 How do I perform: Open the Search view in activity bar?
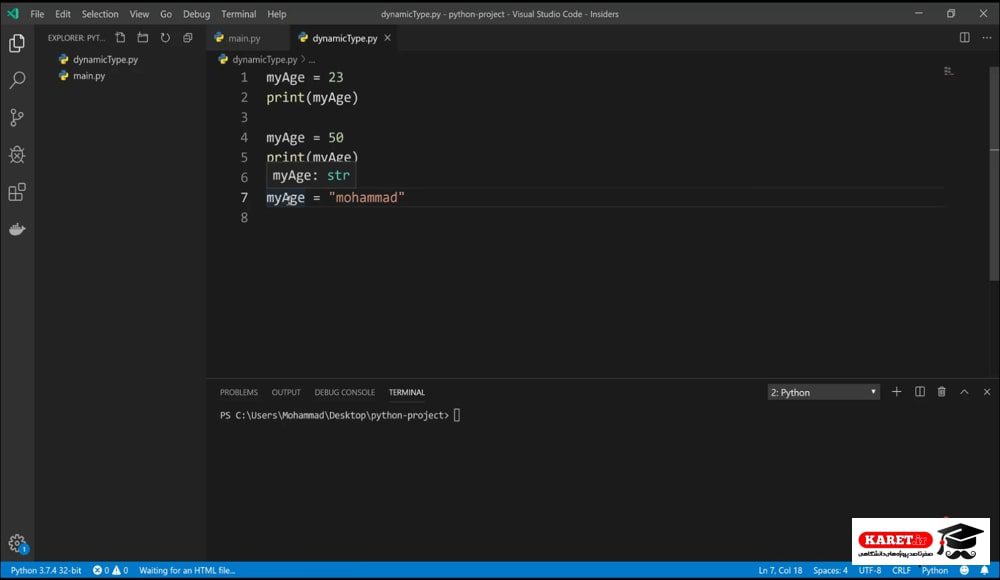(17, 80)
